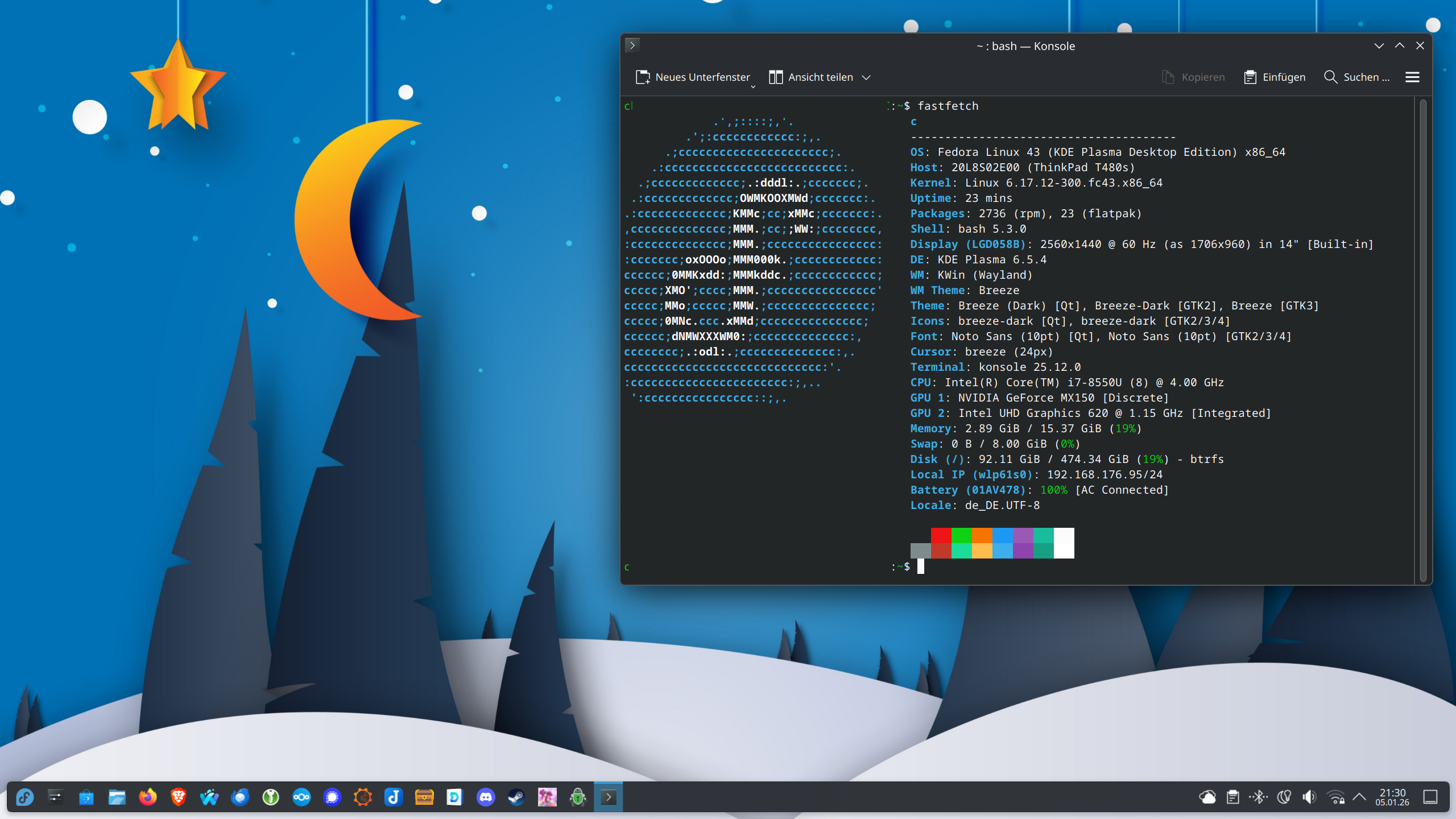Open Dolphin file manager from taskbar
1456x819 pixels.
click(117, 797)
